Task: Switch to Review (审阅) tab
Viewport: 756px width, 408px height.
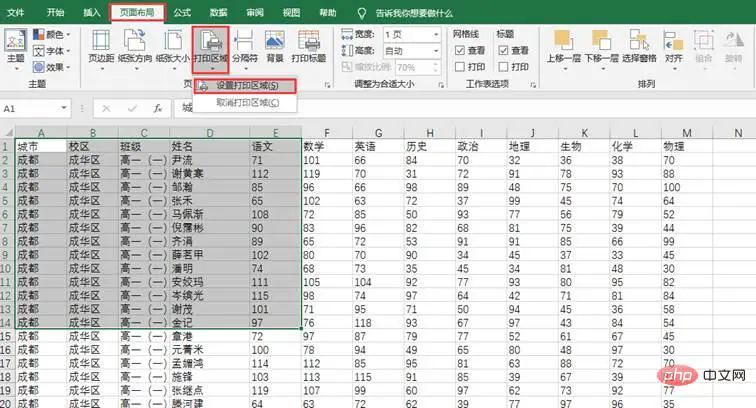Action: tap(255, 13)
